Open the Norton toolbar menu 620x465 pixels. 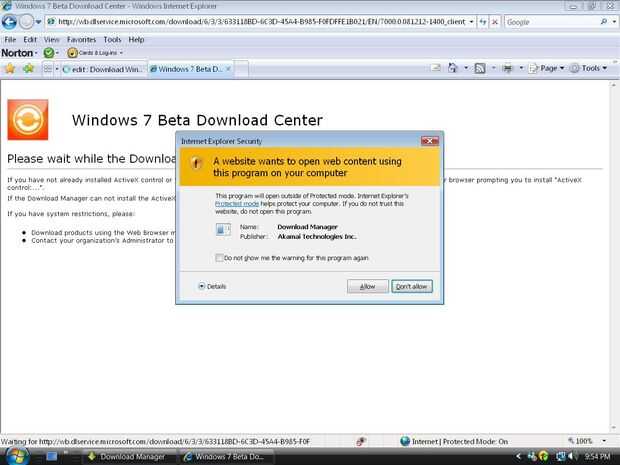point(19,53)
